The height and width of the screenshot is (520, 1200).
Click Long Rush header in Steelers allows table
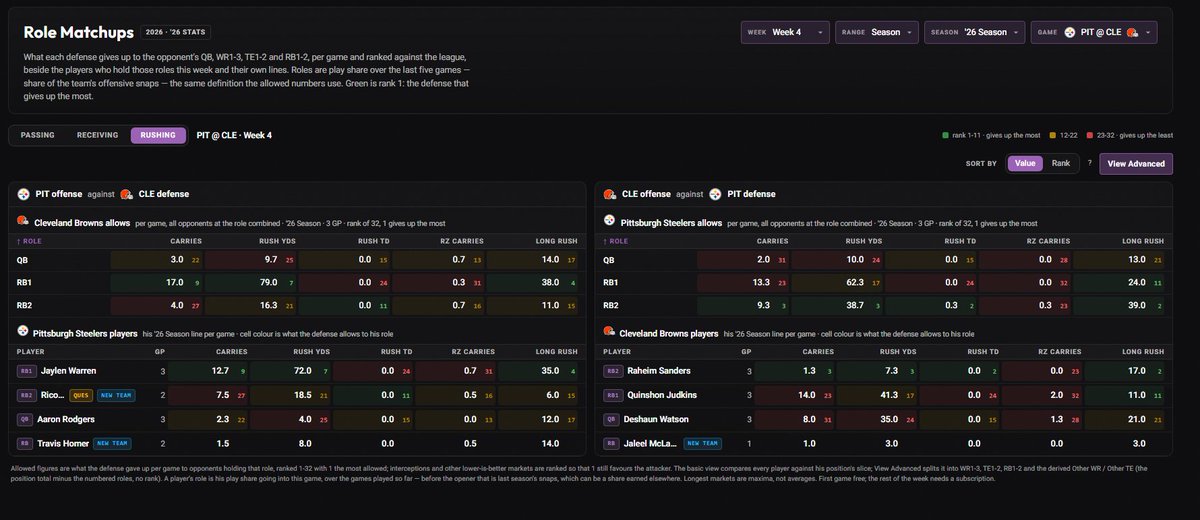pyautogui.click(x=1143, y=241)
